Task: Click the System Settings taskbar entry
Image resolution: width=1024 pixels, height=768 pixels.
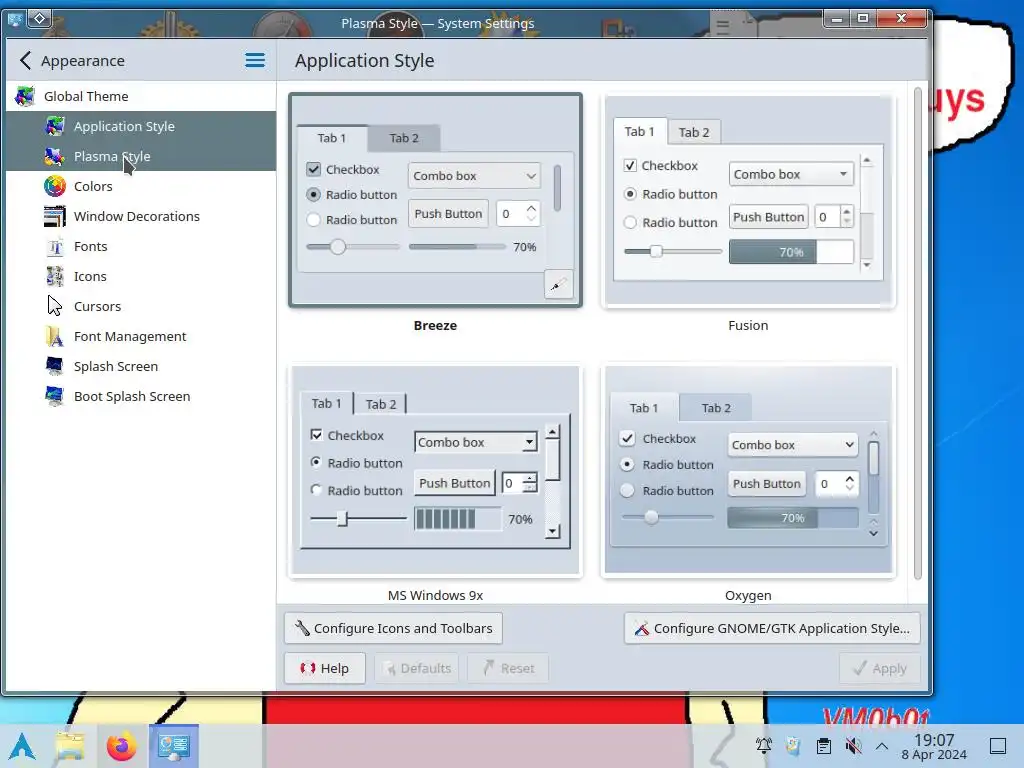Action: pos(174,746)
